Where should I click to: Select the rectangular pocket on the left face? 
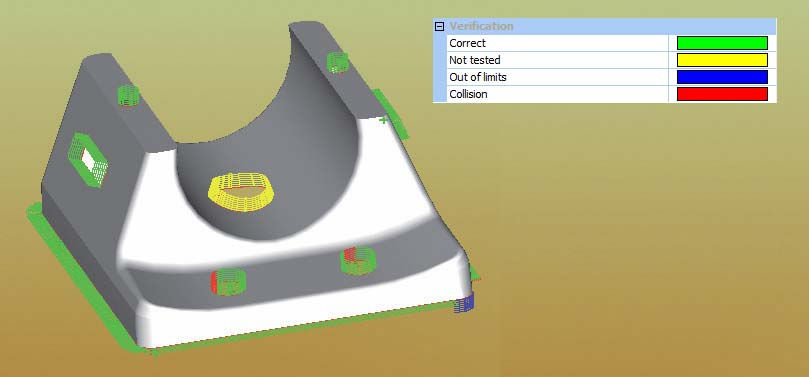click(x=88, y=160)
